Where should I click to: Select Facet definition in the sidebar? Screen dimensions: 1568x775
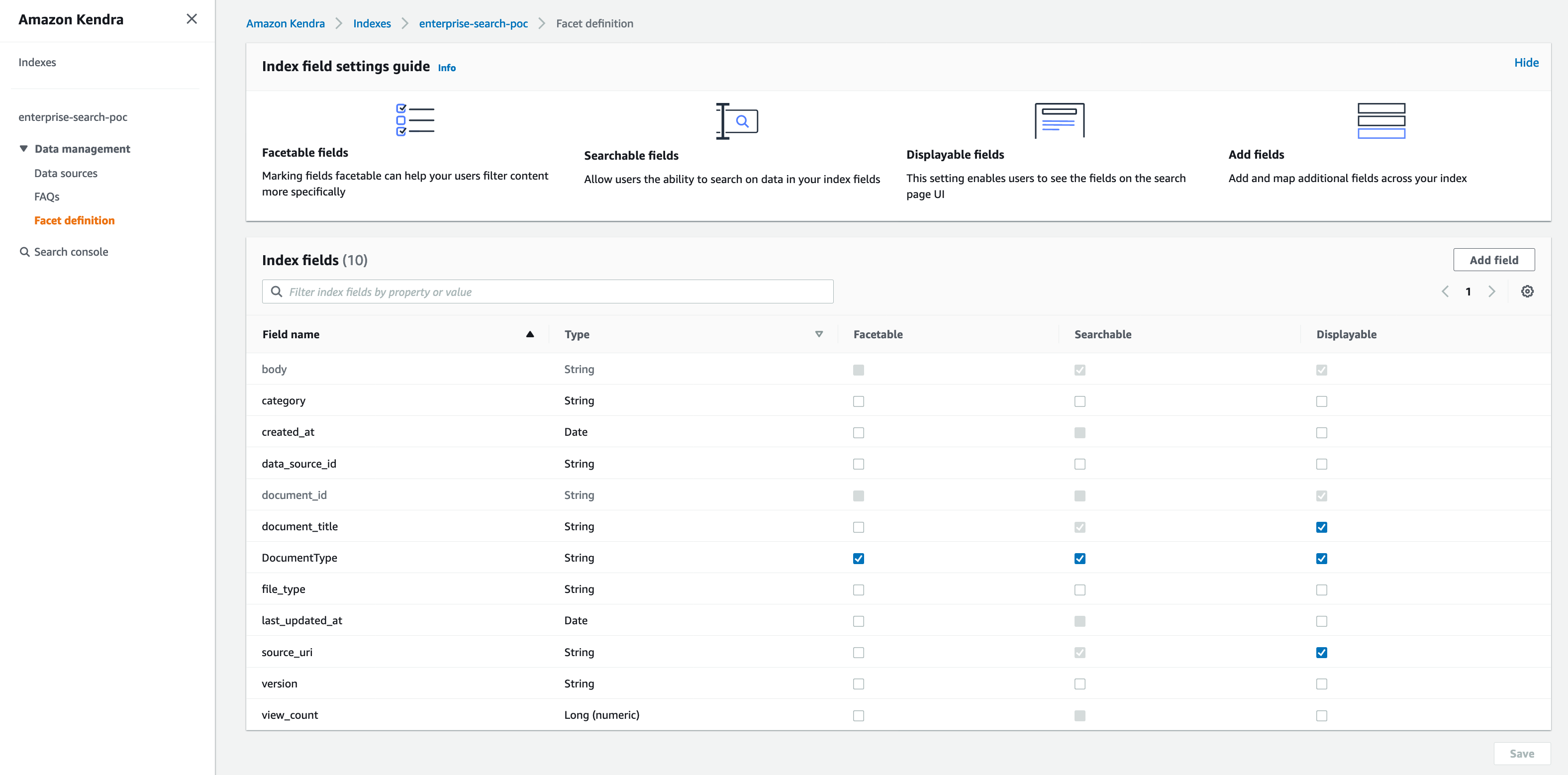click(x=74, y=220)
